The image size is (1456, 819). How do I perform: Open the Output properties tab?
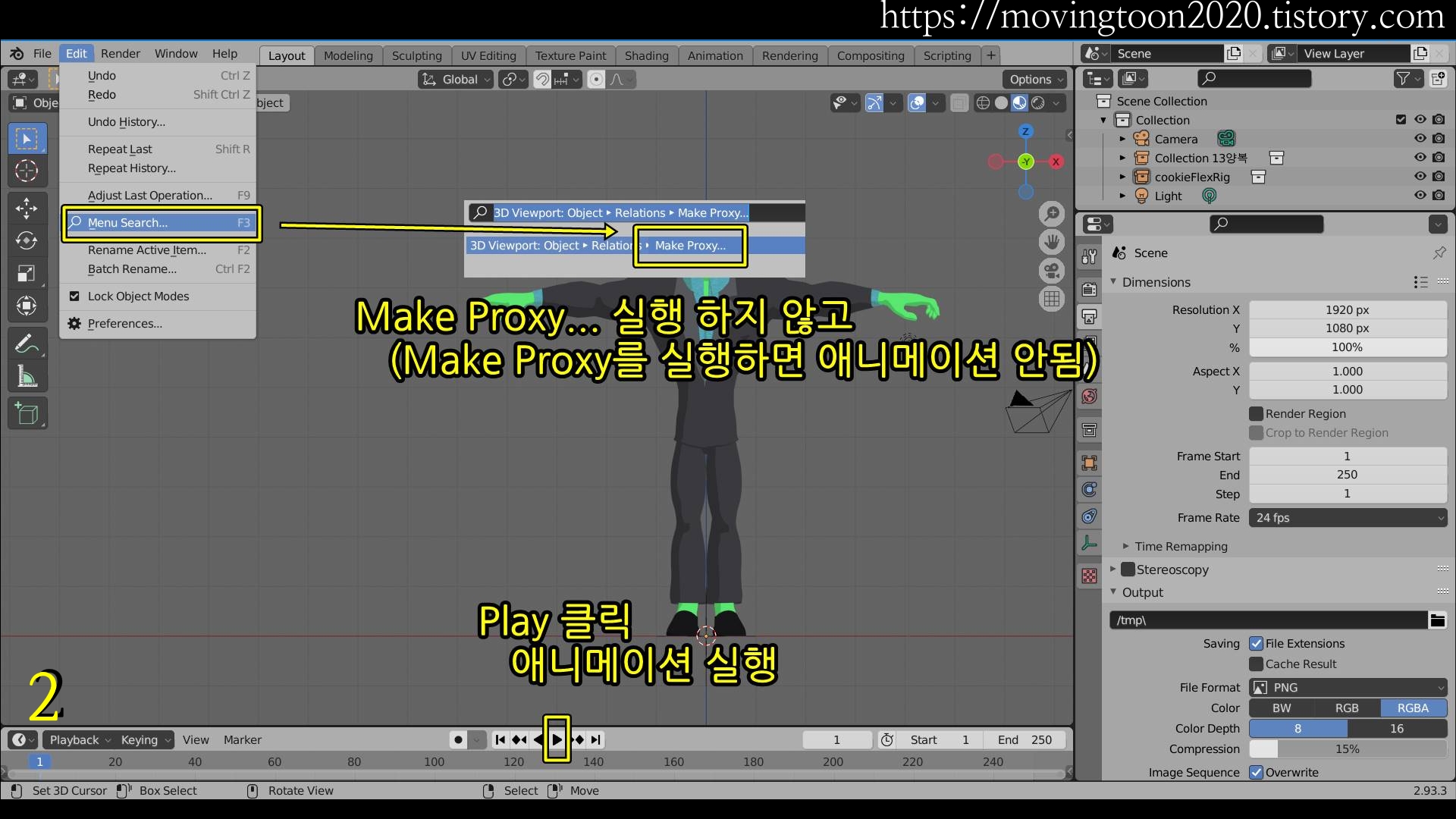click(1090, 316)
